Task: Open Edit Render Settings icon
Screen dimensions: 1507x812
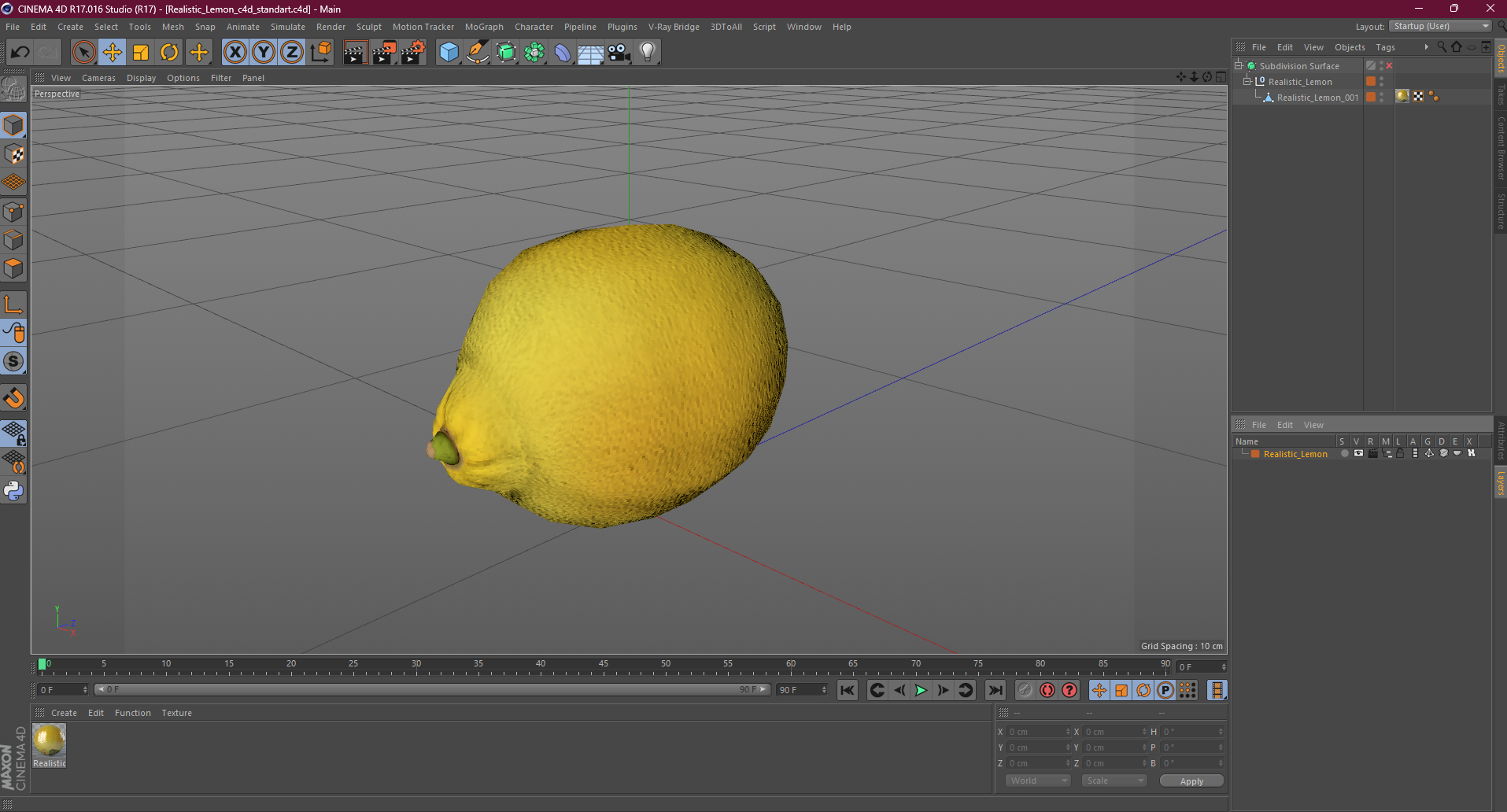Action: pos(412,52)
